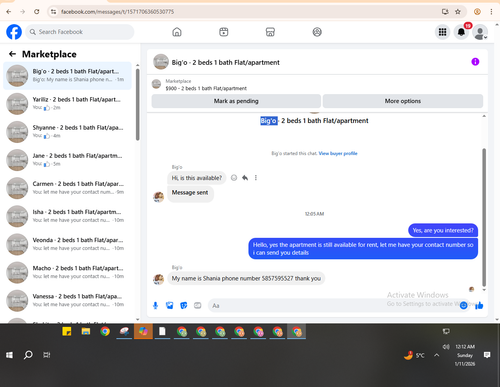Open the site information icon in address bar
This screenshot has width=500, height=387.
(53, 12)
